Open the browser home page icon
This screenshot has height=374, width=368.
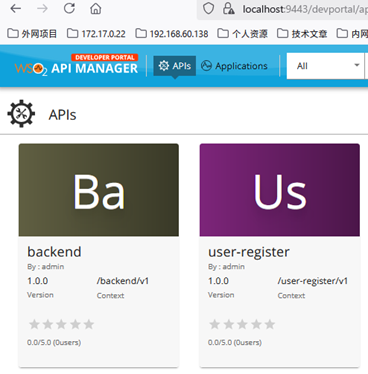click(96, 9)
